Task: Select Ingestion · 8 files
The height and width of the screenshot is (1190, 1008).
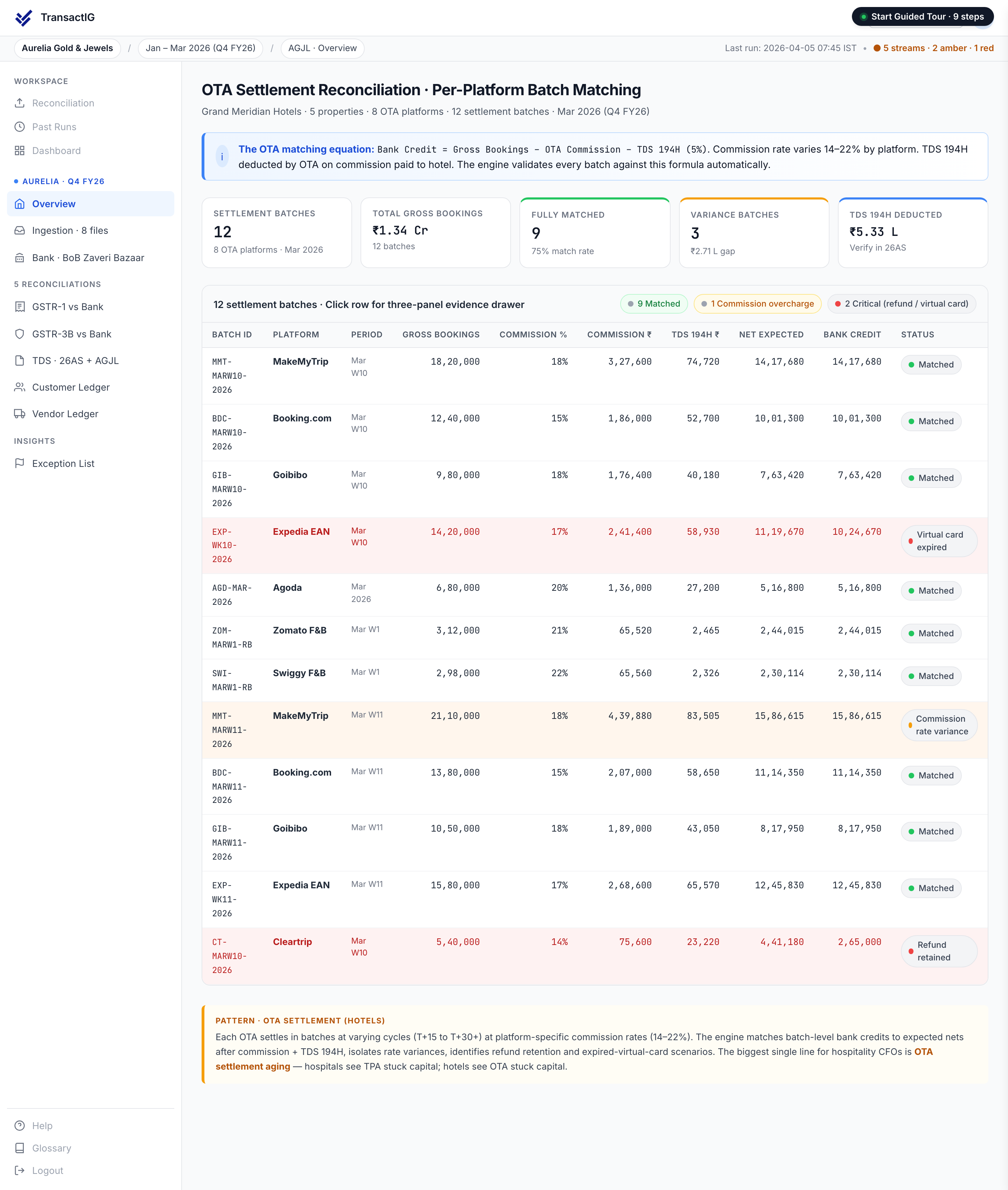Action: click(x=90, y=231)
